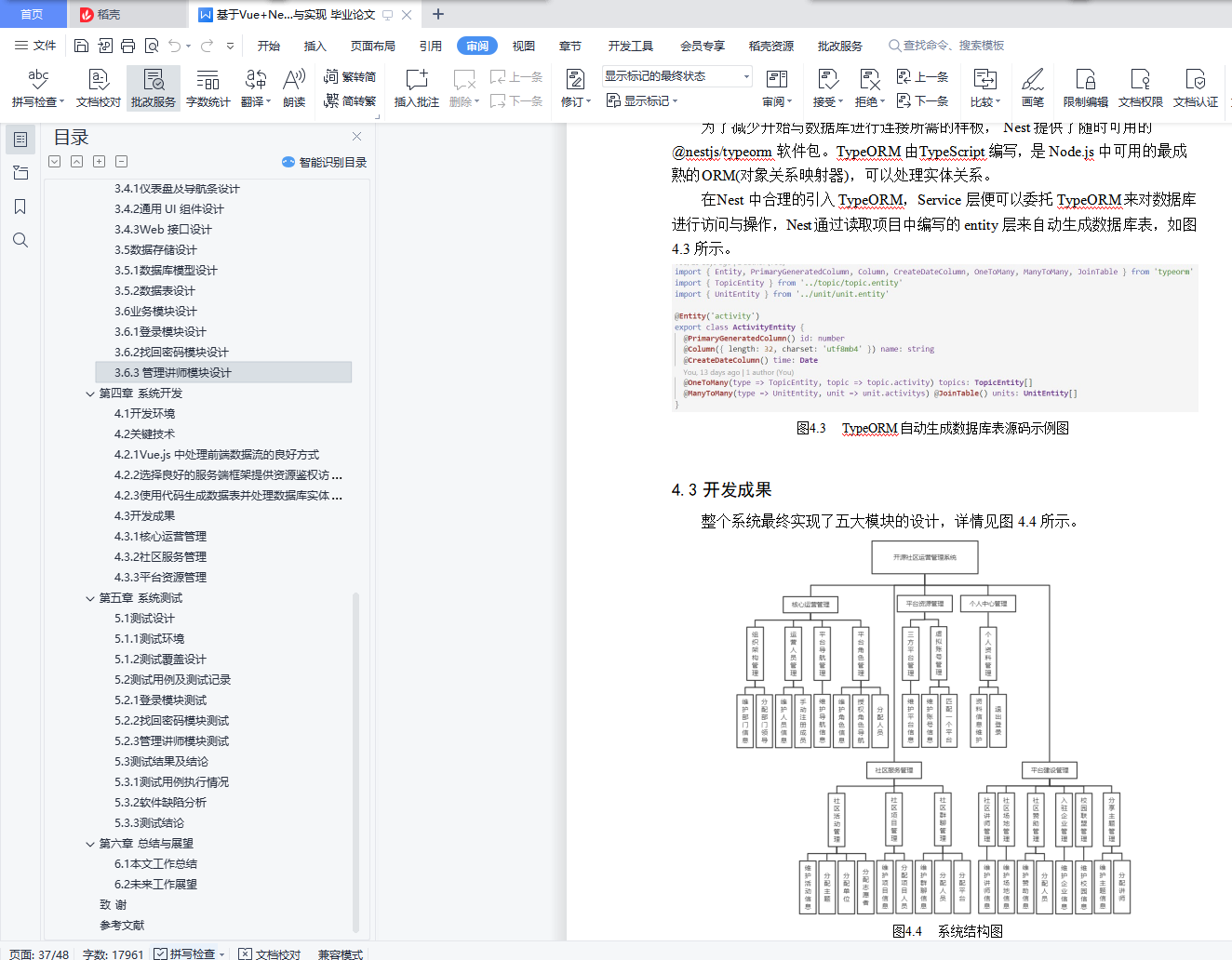The height and width of the screenshot is (960, 1232).
Task: Click the plus box icon under 目录 title
Action: coord(99,162)
